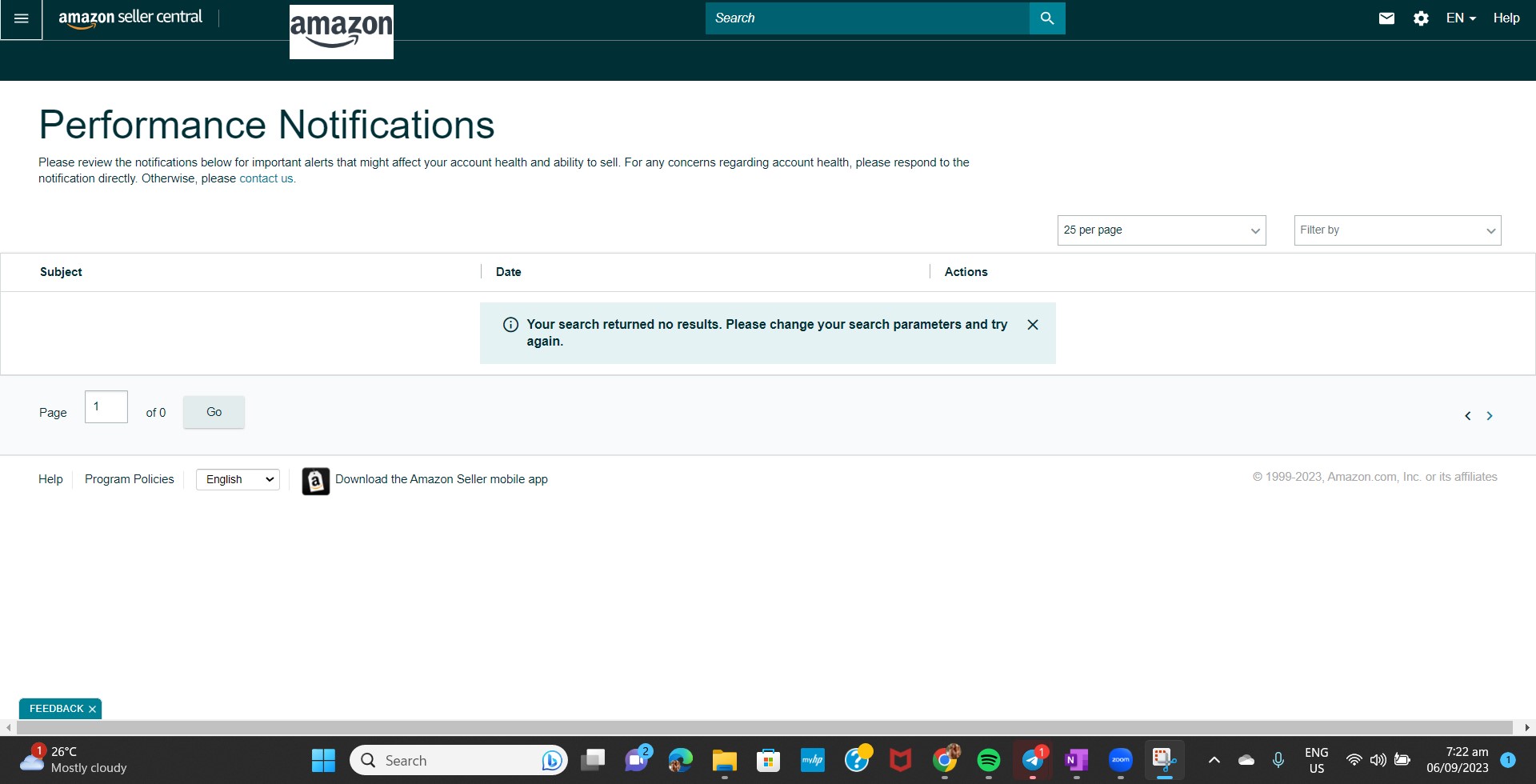Viewport: 1536px width, 784px height.
Task: Open the Windows Start button
Action: pyautogui.click(x=323, y=760)
